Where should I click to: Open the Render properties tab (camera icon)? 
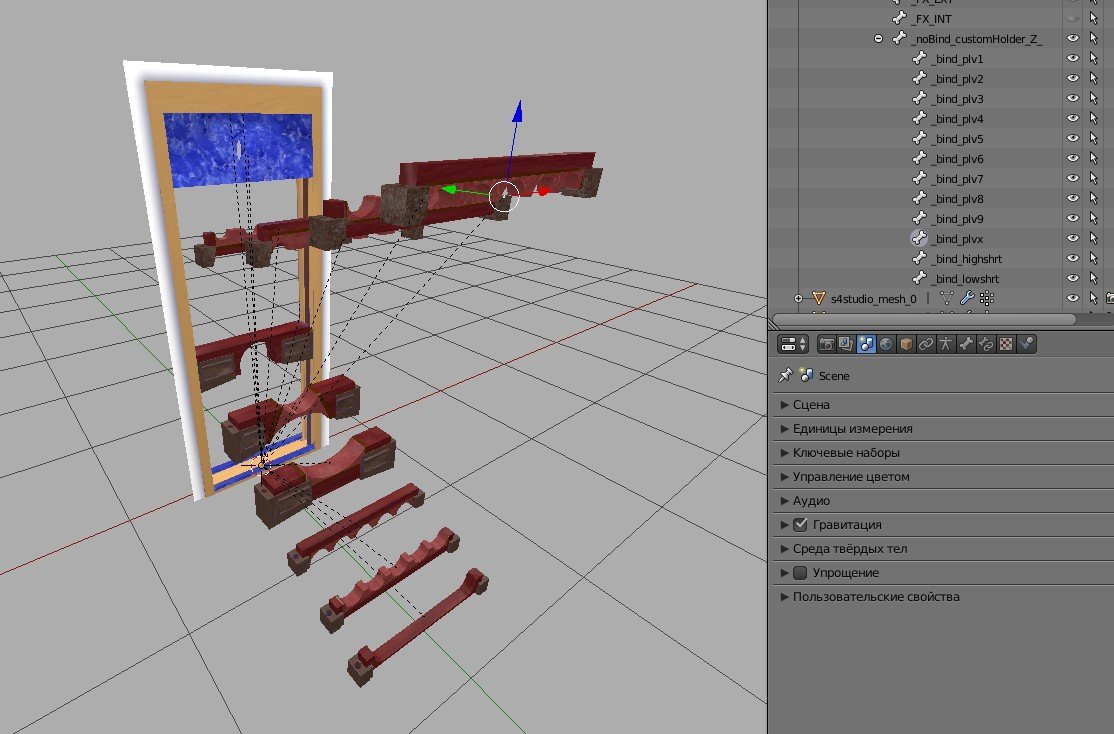click(826, 344)
